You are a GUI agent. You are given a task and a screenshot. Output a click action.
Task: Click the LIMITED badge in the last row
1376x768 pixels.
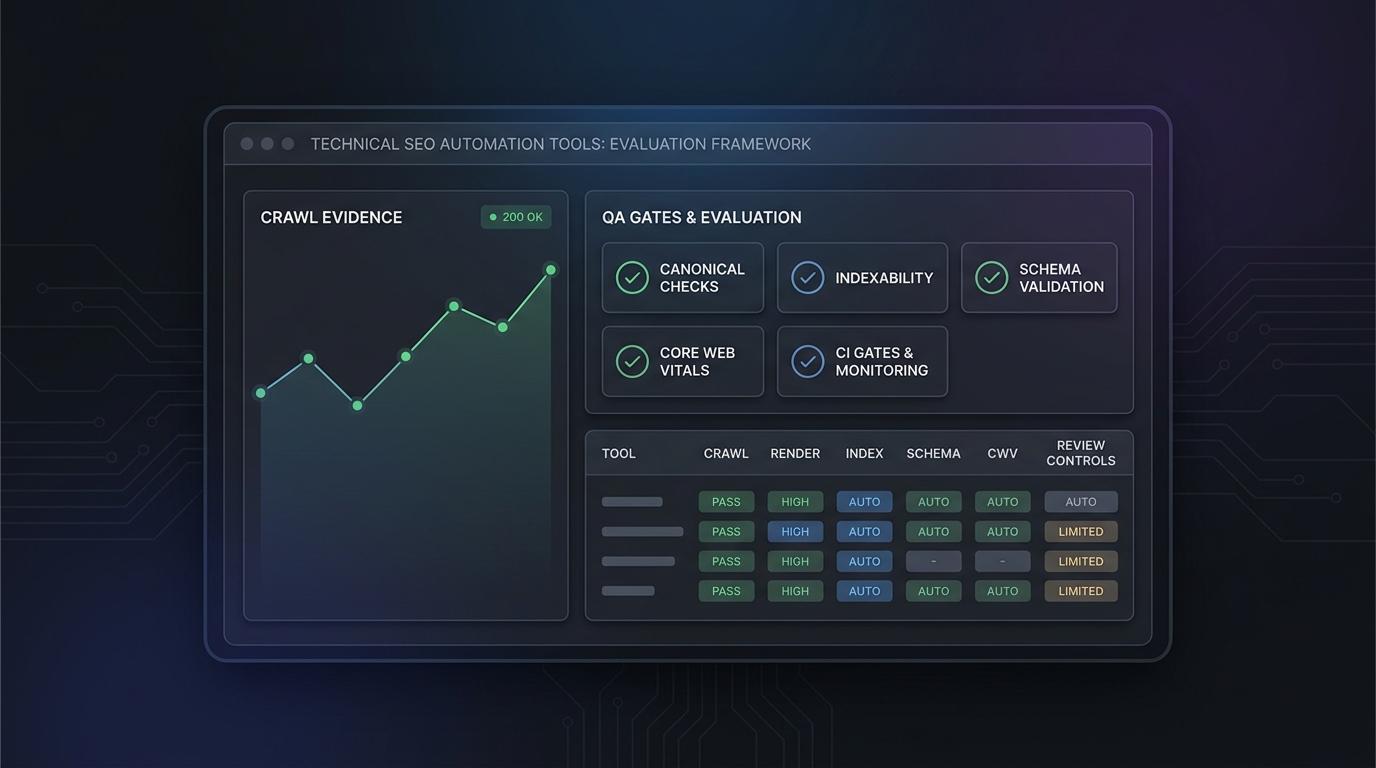[1081, 591]
